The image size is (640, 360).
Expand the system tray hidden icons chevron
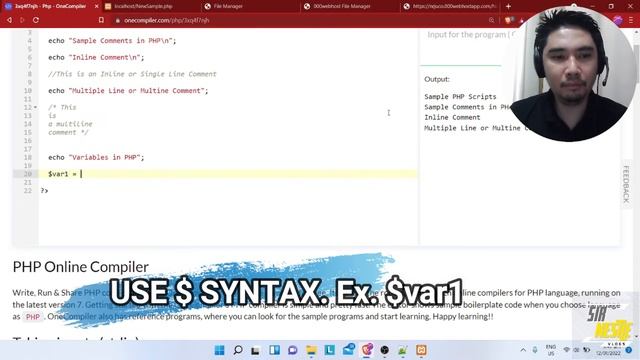523,350
